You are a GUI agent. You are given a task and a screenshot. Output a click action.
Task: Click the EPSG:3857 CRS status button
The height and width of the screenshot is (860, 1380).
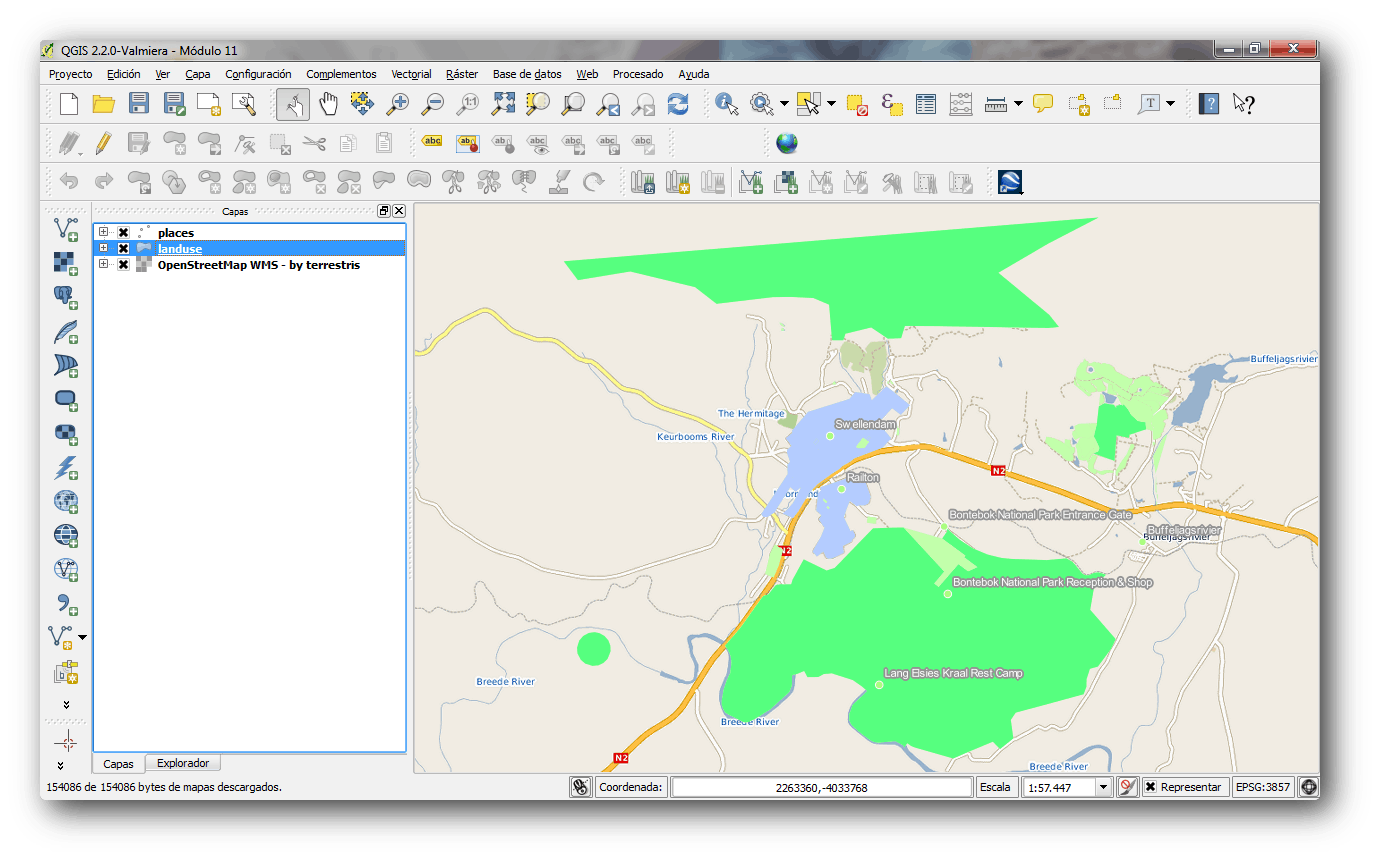point(1263,787)
